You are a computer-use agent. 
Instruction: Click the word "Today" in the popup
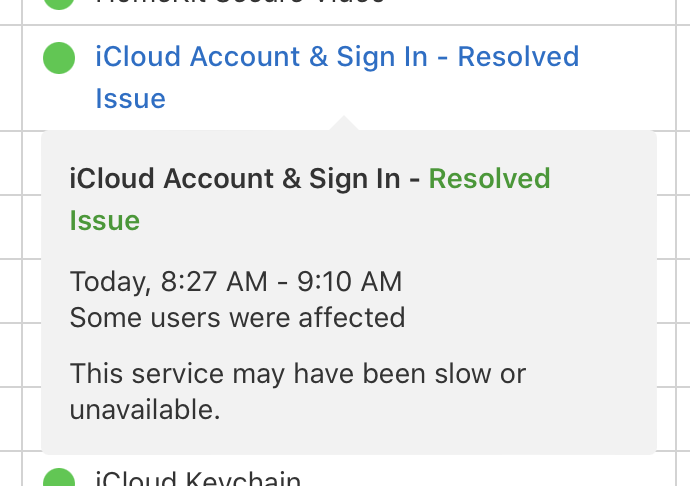click(x=110, y=282)
